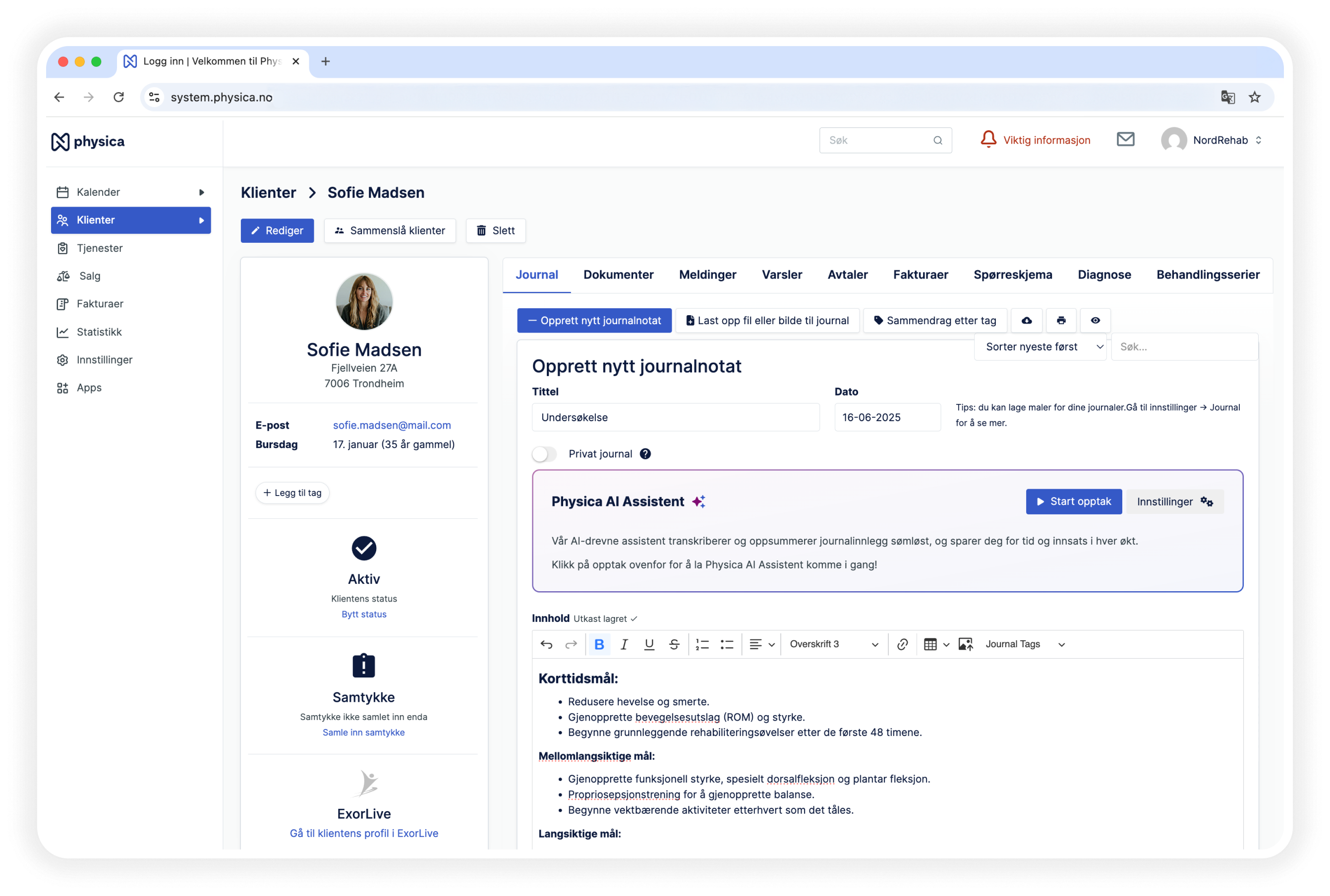Toggle italic formatting in editor
Image resolution: width=1330 pixels, height=896 pixels.
pyautogui.click(x=624, y=645)
